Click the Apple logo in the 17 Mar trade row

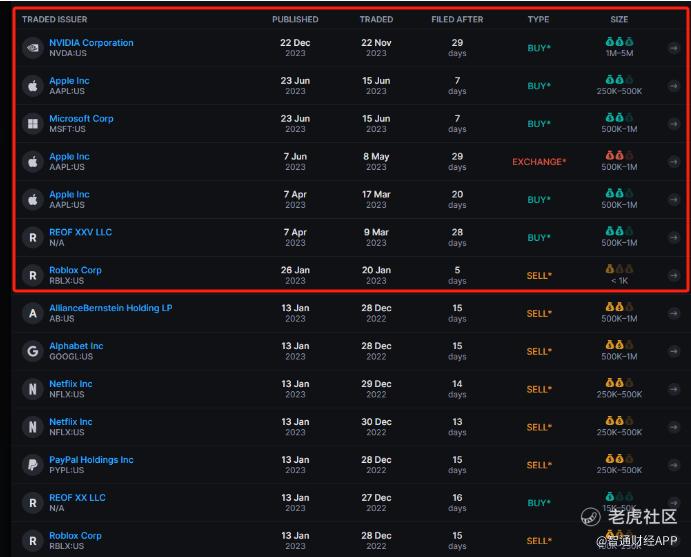tap(33, 199)
